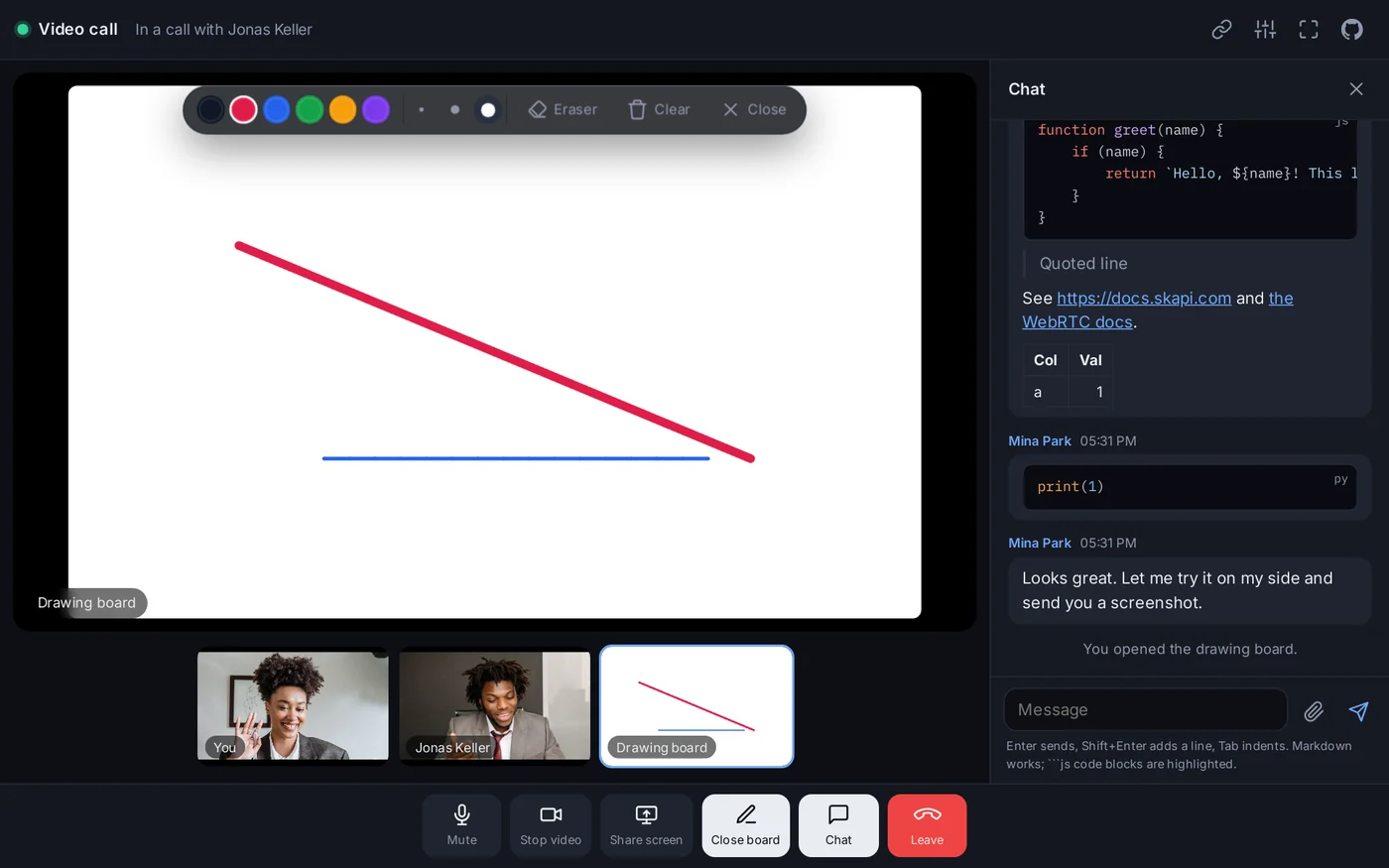The height and width of the screenshot is (868, 1389).
Task: Open the docs.skapi.com link
Action: 1144,298
